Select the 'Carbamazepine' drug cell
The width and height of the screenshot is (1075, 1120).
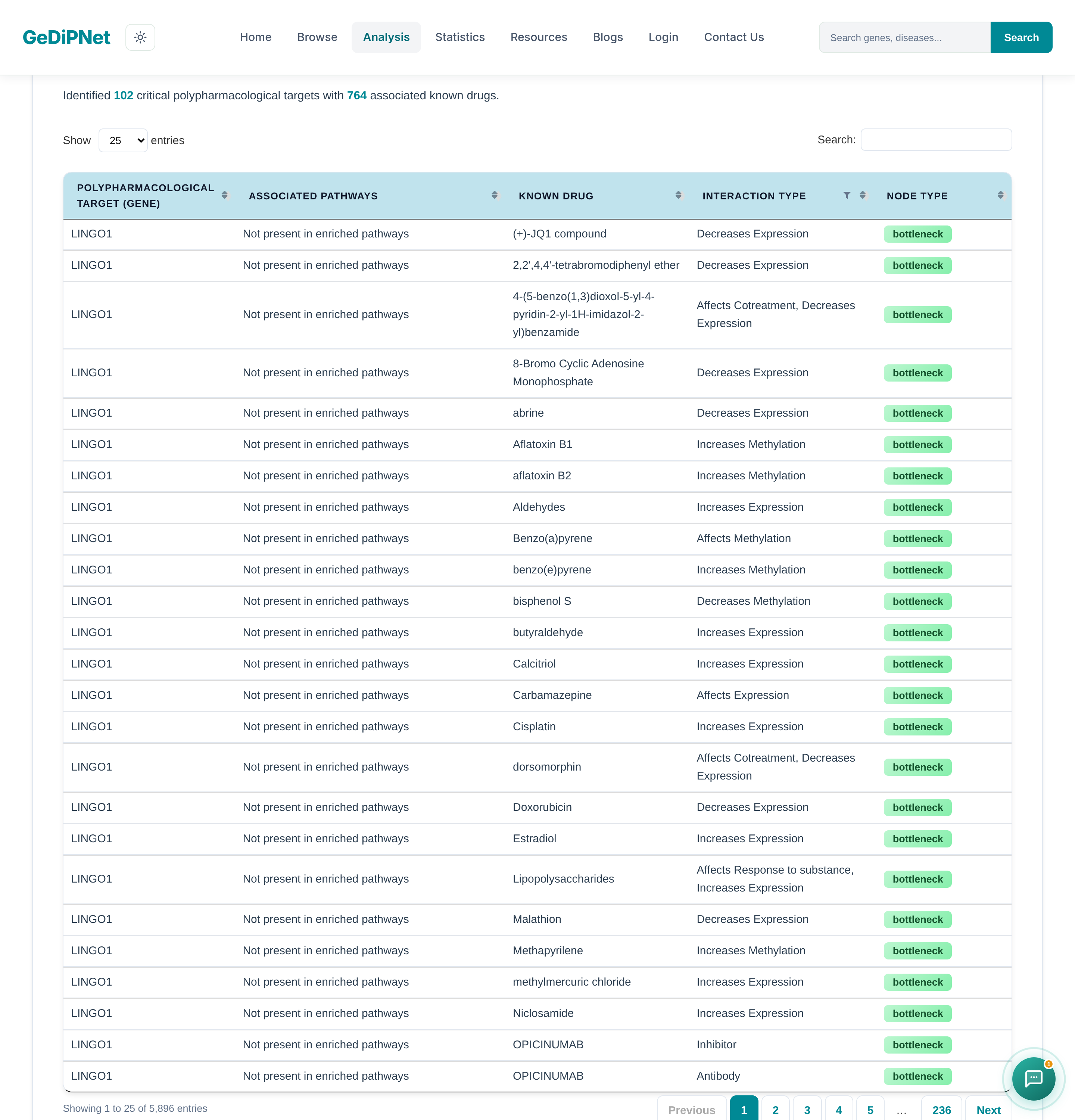pos(552,696)
